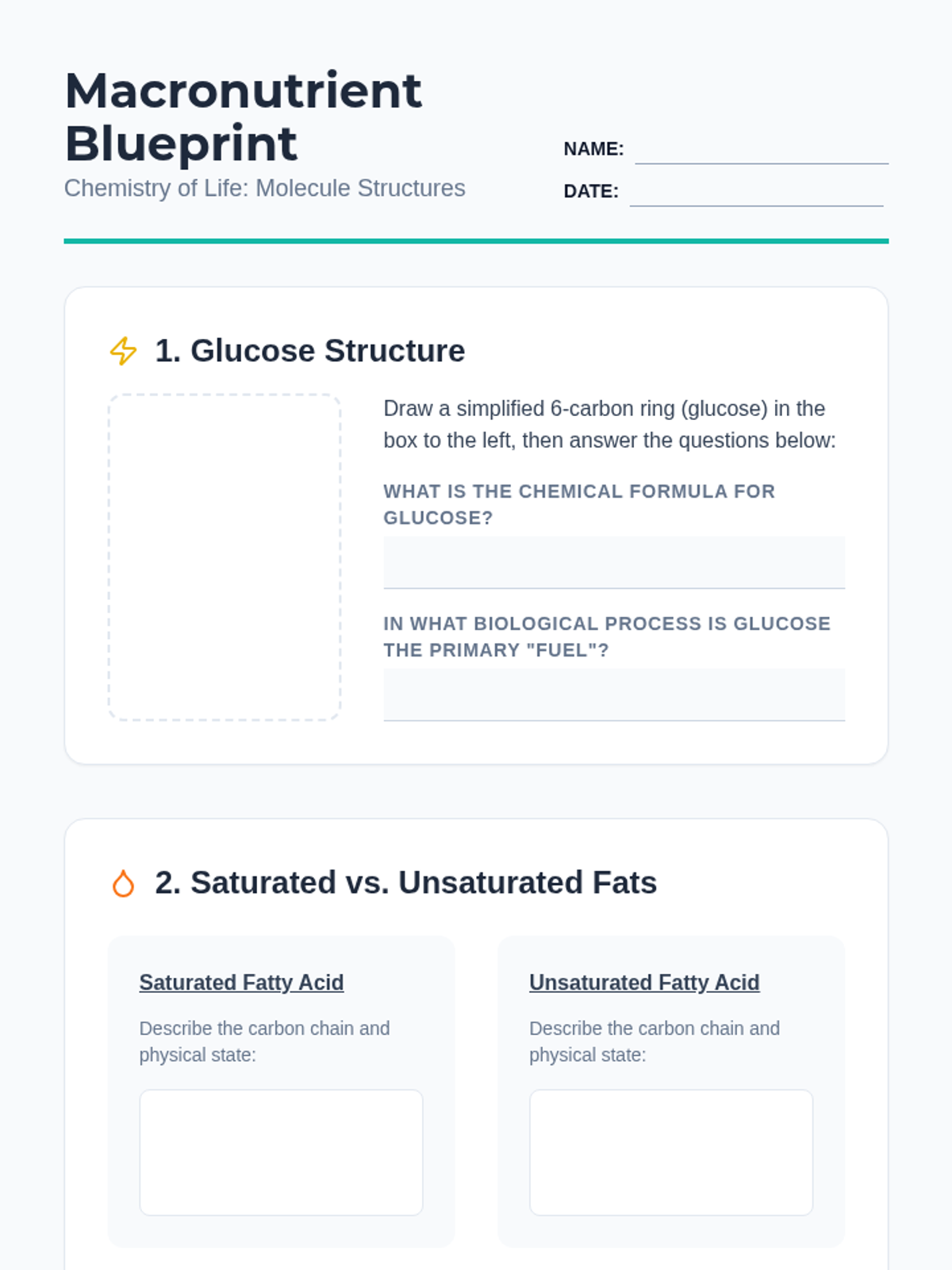This screenshot has width=952, height=1270.
Task: Click the saturated fatty acid answer box
Action: 281,1152
